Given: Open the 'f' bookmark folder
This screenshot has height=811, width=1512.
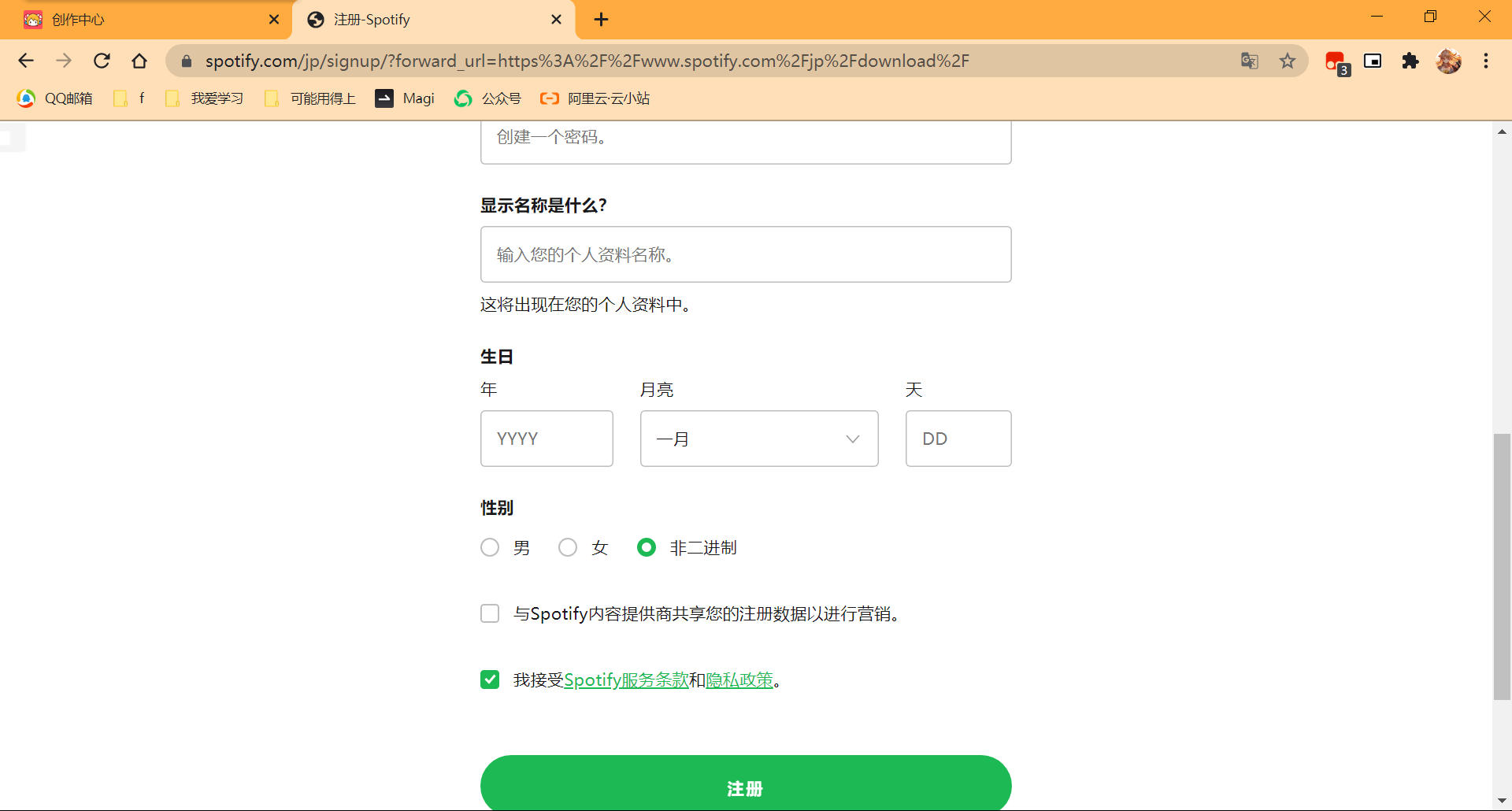Looking at the screenshot, I should pyautogui.click(x=130, y=98).
